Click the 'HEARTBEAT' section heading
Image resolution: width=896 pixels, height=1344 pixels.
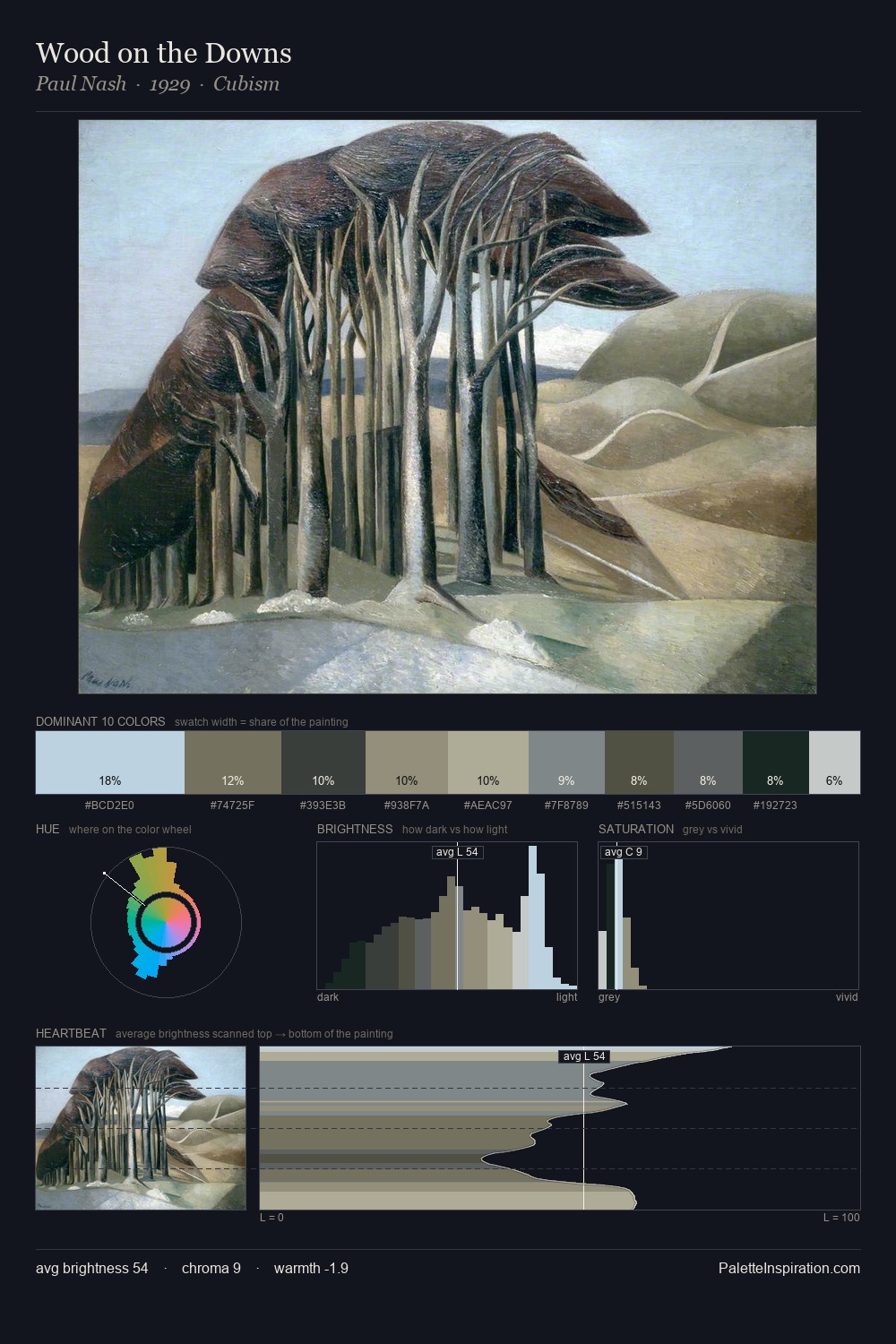pos(71,1033)
